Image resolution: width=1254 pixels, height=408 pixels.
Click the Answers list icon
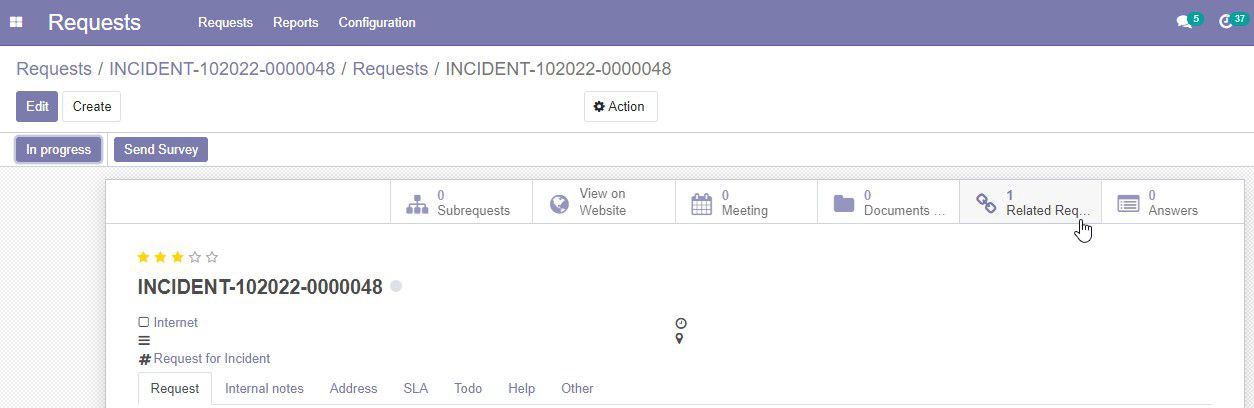pyautogui.click(x=1128, y=204)
